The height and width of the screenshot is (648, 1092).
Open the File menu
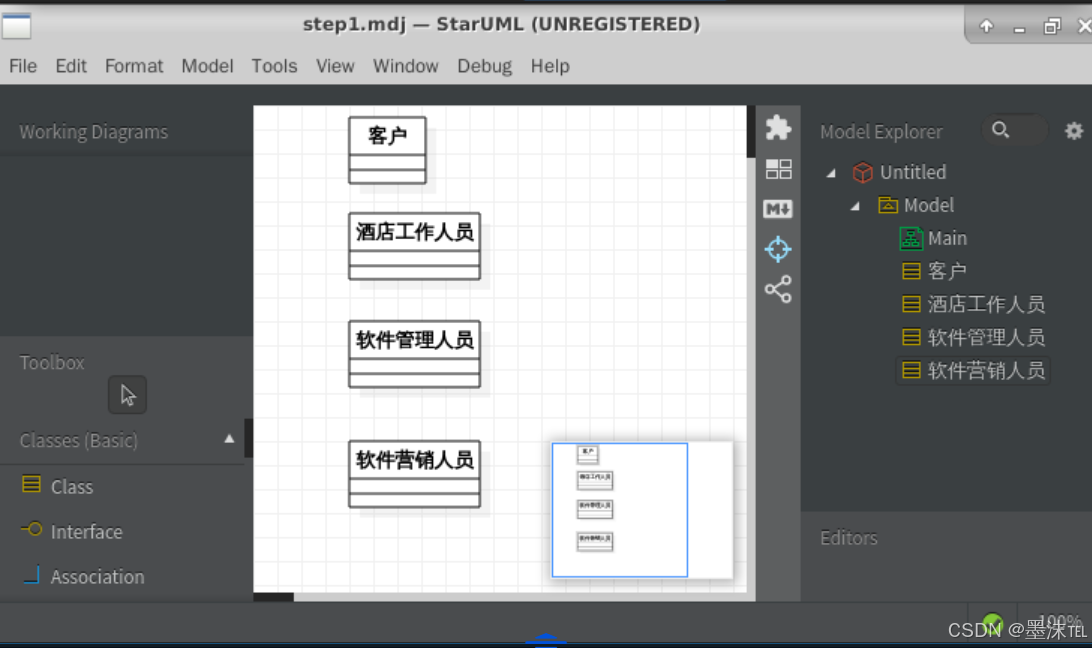(23, 66)
